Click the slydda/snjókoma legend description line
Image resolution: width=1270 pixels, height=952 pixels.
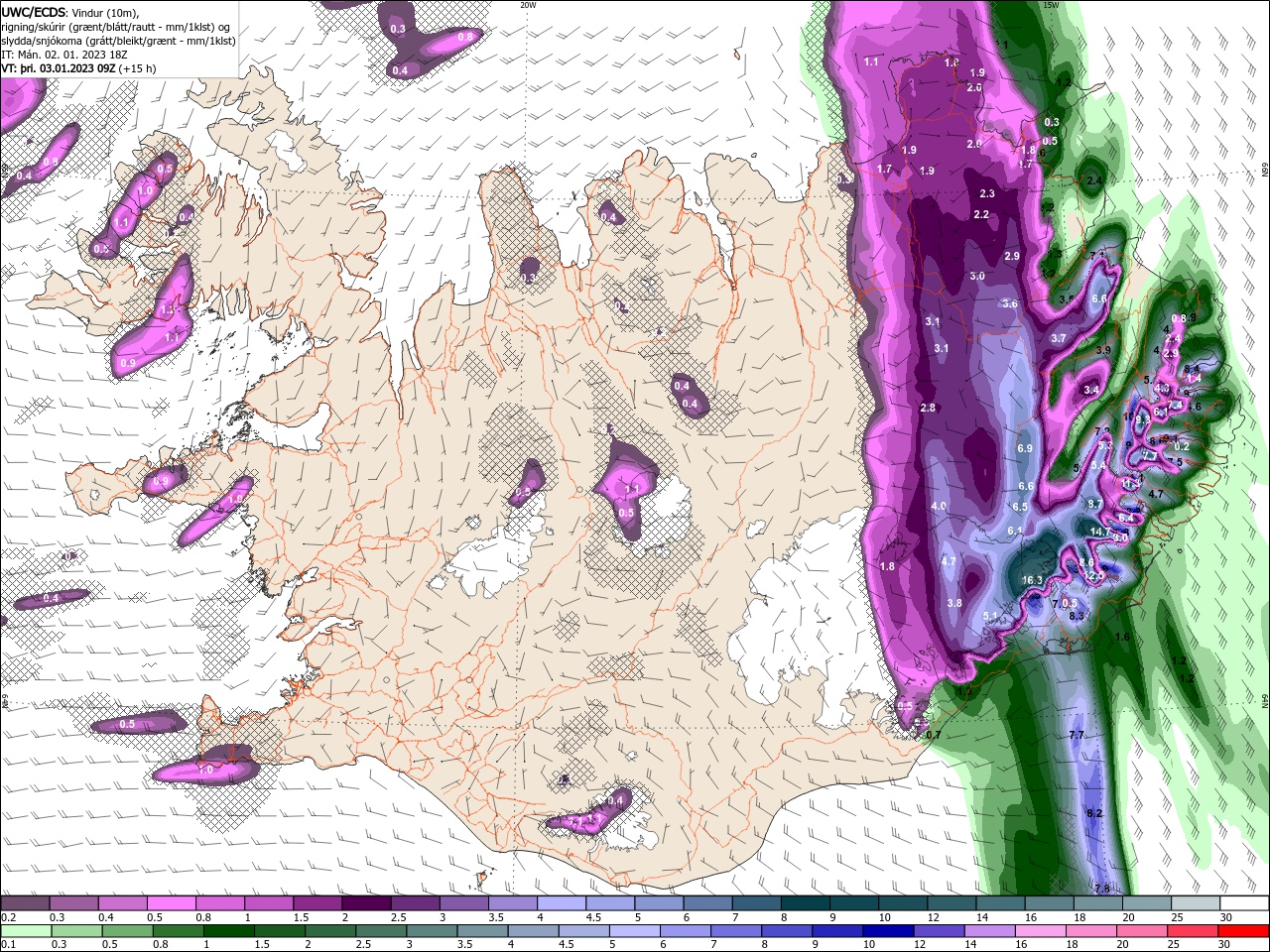[x=118, y=41]
